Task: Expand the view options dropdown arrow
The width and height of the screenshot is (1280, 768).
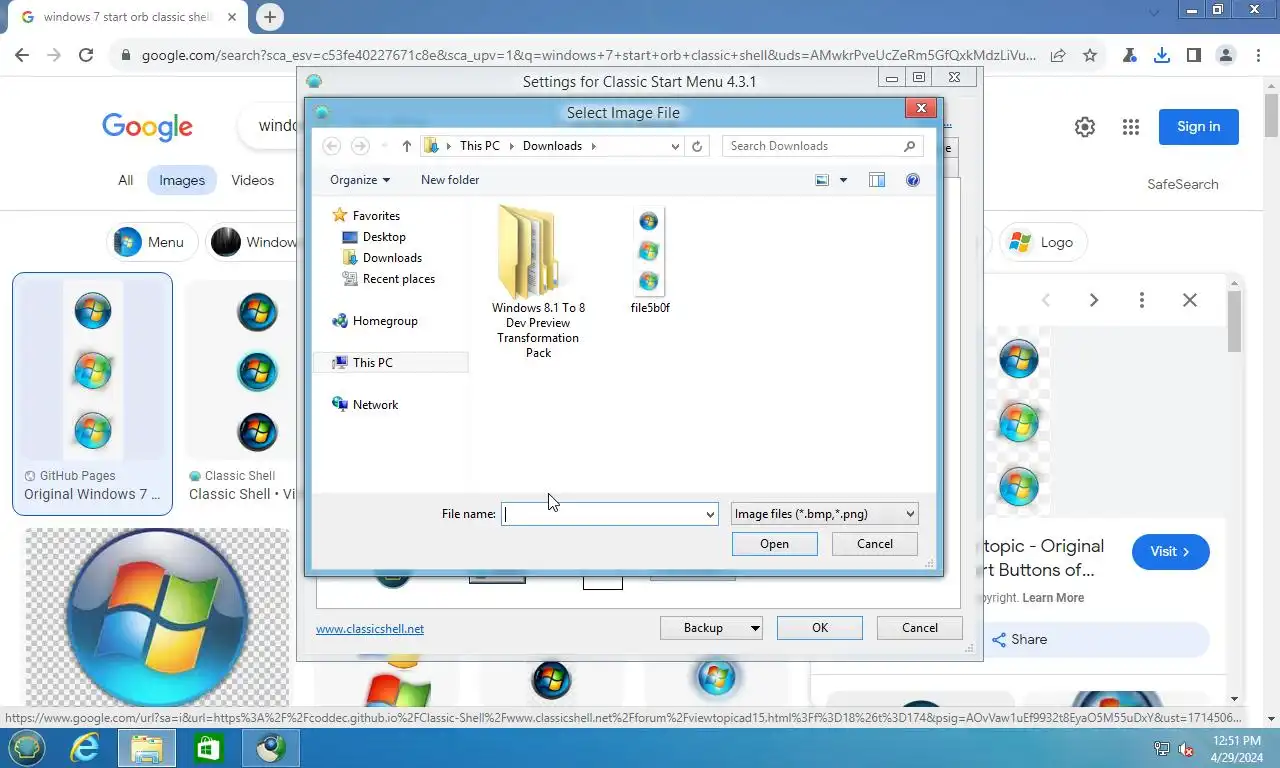Action: tap(843, 180)
